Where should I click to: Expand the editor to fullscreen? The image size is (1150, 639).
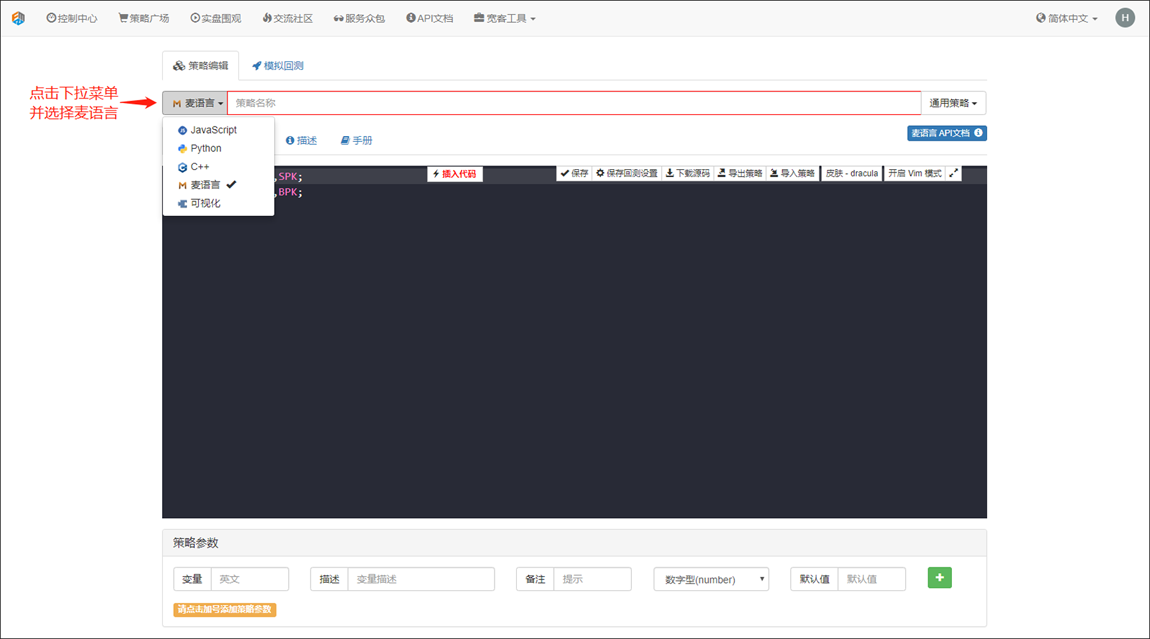tap(954, 173)
